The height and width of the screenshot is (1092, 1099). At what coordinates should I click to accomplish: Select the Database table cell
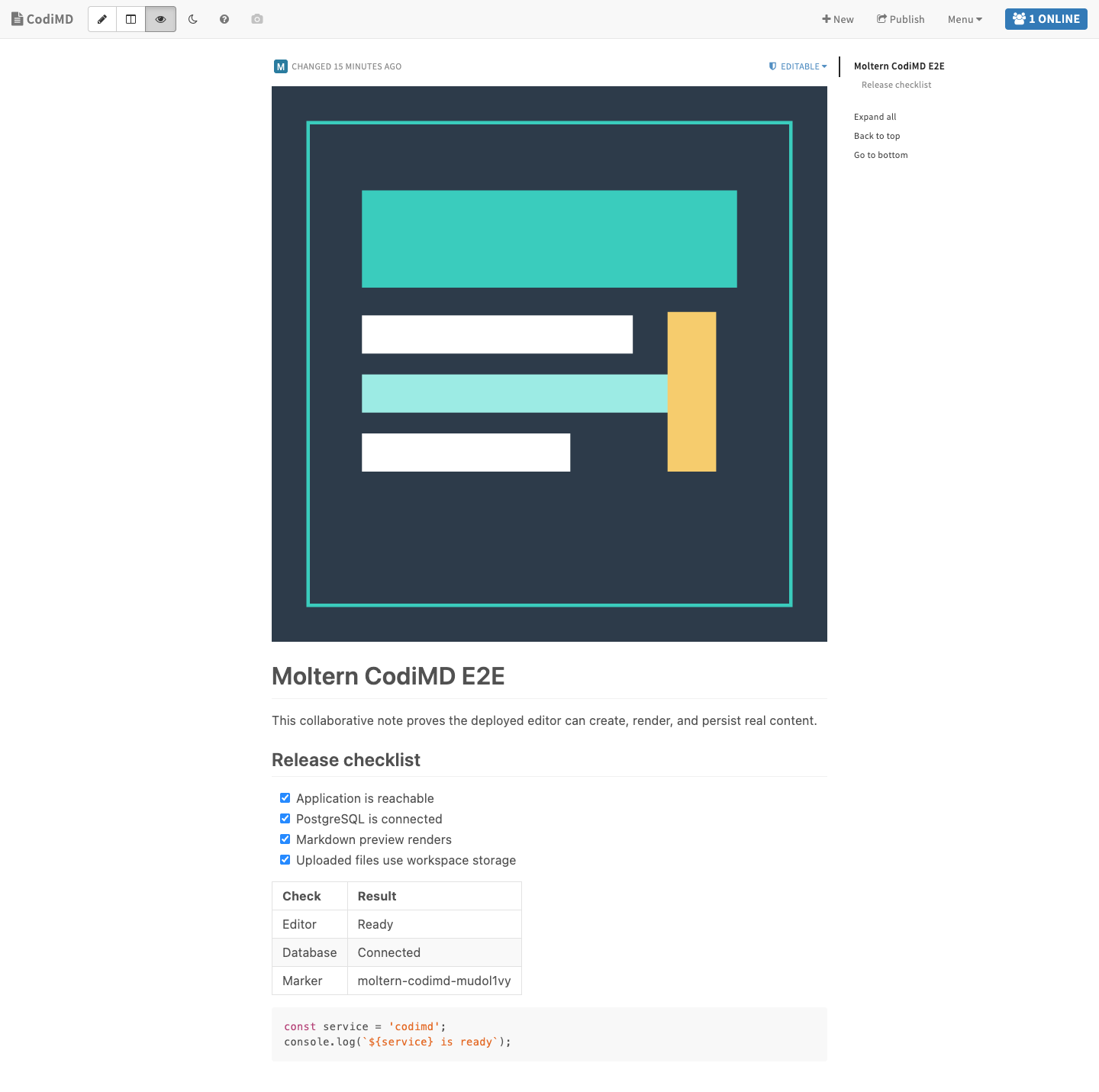(x=310, y=952)
